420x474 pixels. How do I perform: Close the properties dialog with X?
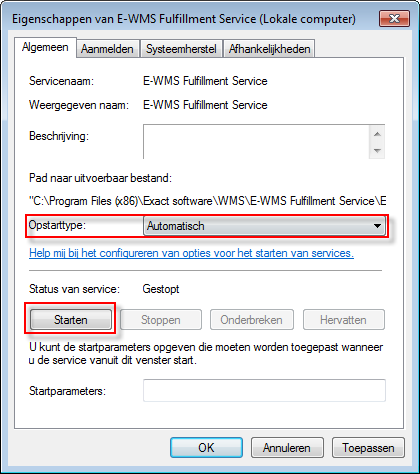point(394,18)
